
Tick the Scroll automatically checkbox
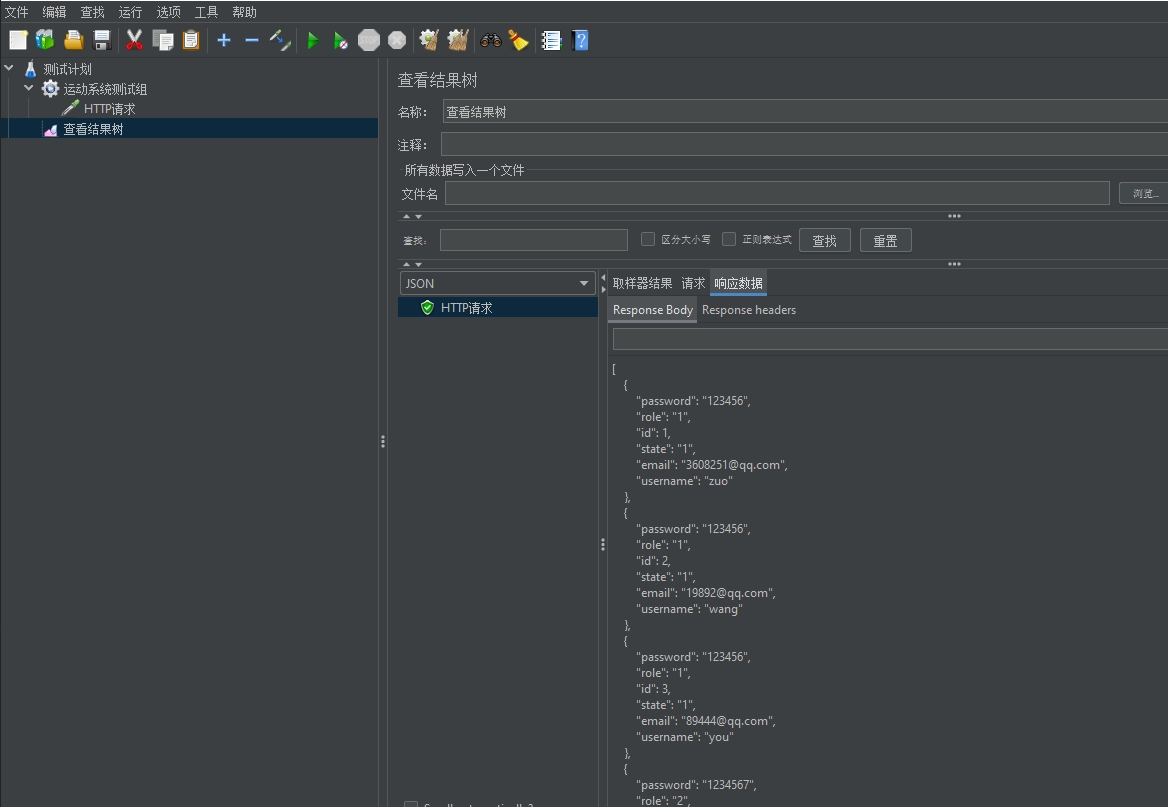tap(410, 804)
